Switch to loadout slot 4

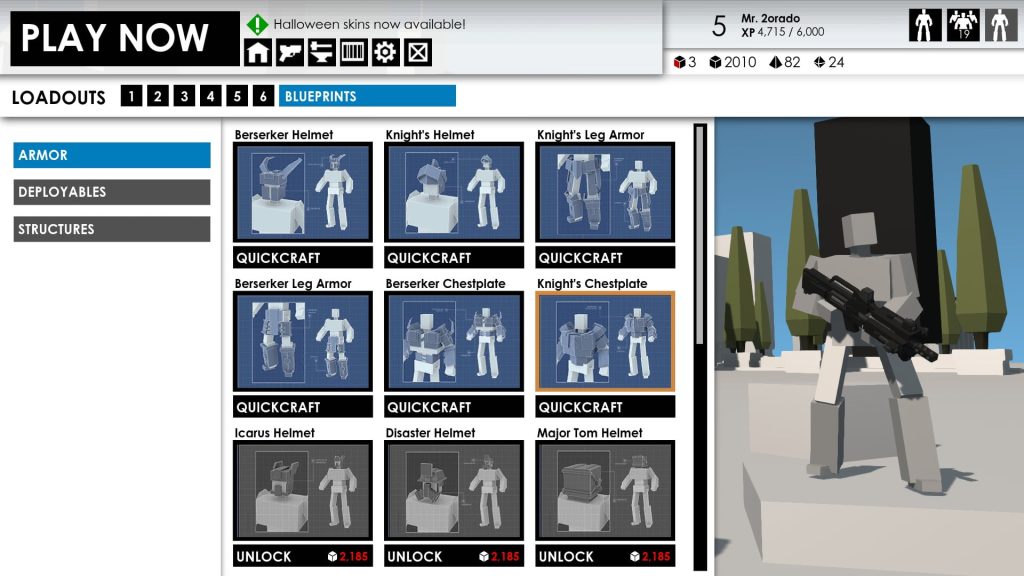point(210,96)
